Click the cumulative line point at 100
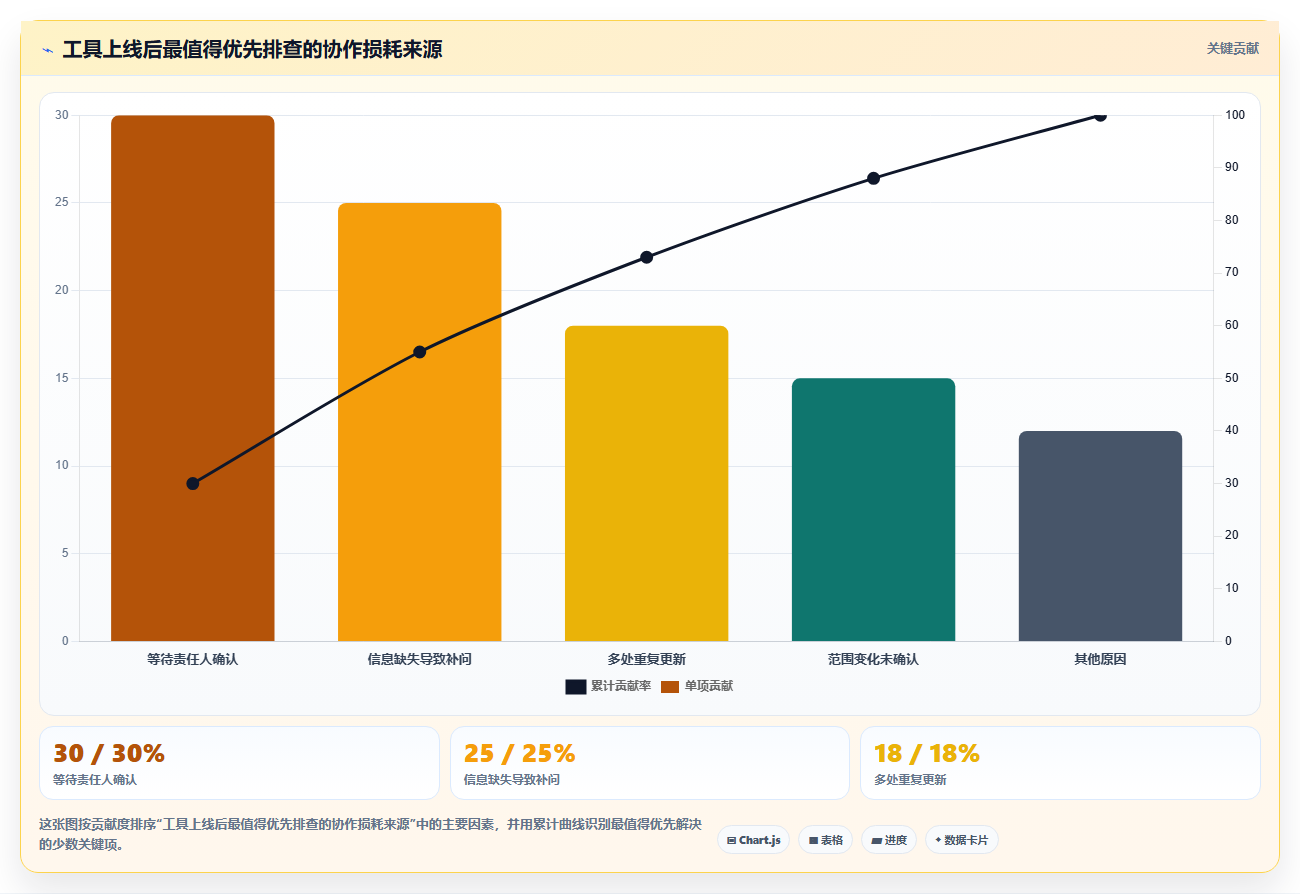The image size is (1300, 894). (x=1100, y=115)
